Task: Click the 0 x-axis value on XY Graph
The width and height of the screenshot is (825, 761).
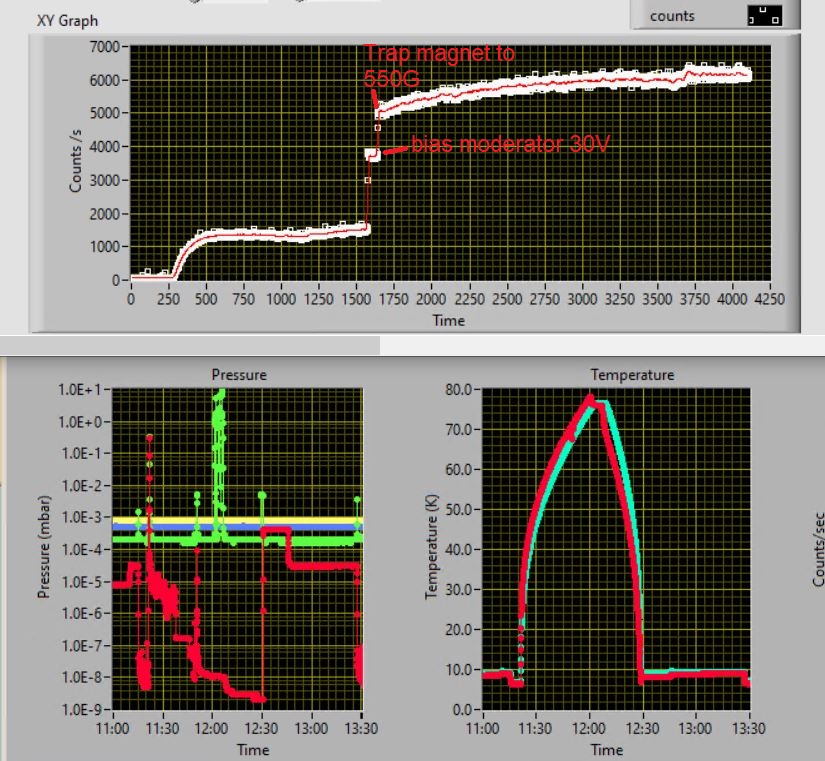Action: pyautogui.click(x=131, y=299)
